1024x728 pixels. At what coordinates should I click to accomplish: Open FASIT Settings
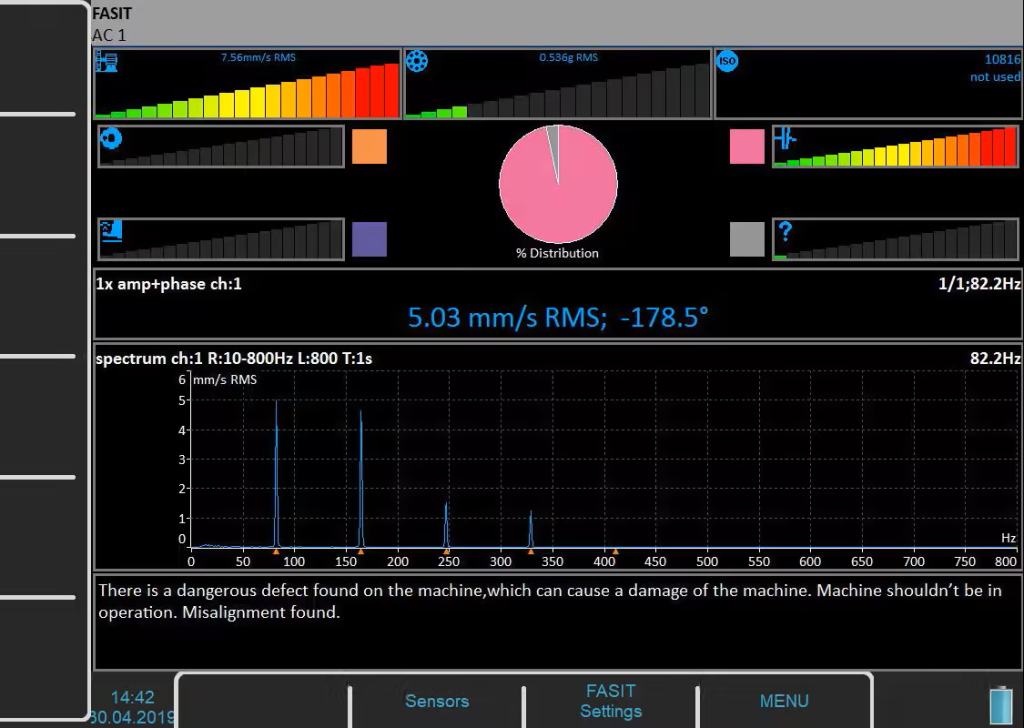coord(610,701)
